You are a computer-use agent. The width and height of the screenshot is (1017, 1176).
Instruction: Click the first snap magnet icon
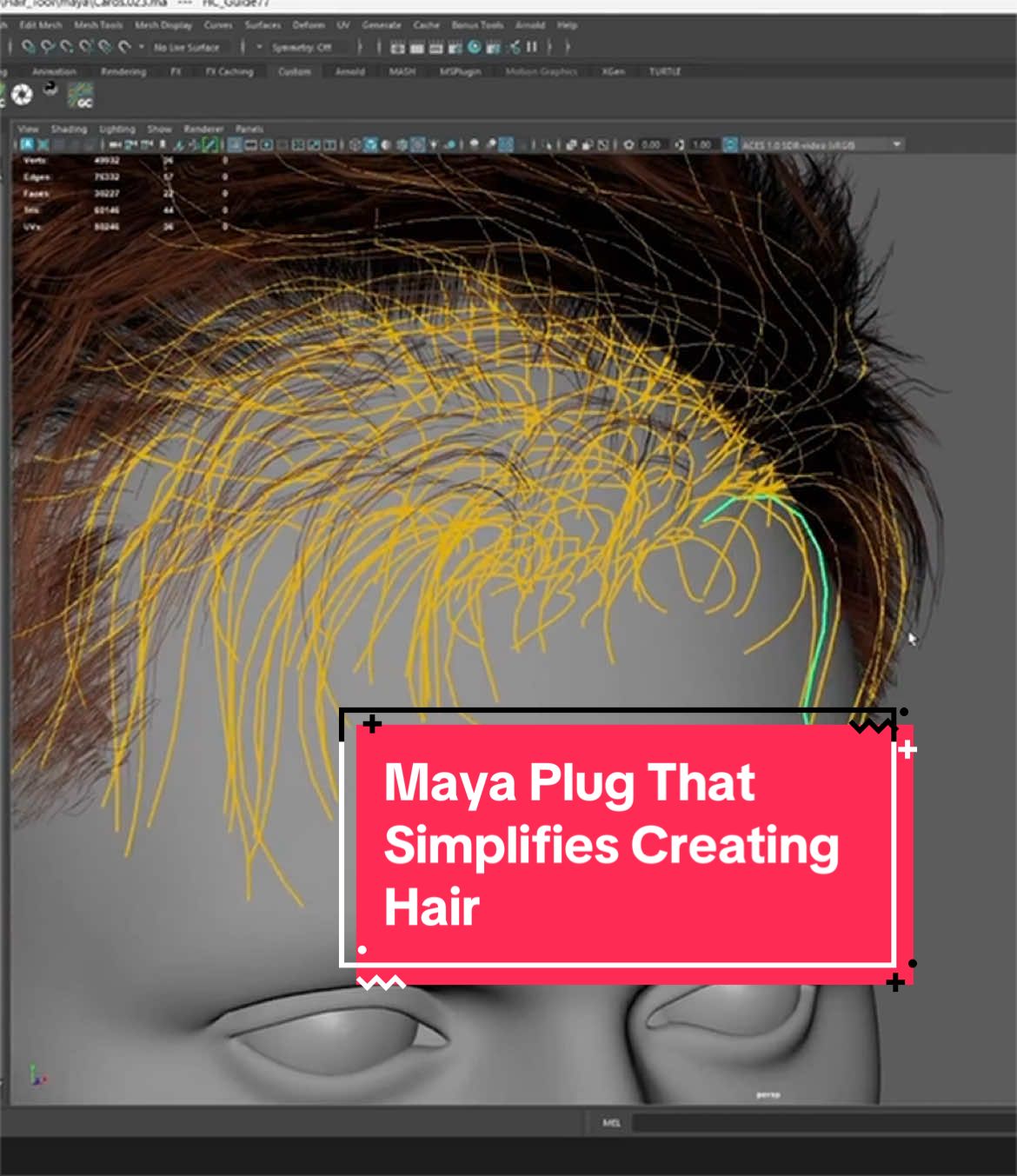[29, 47]
